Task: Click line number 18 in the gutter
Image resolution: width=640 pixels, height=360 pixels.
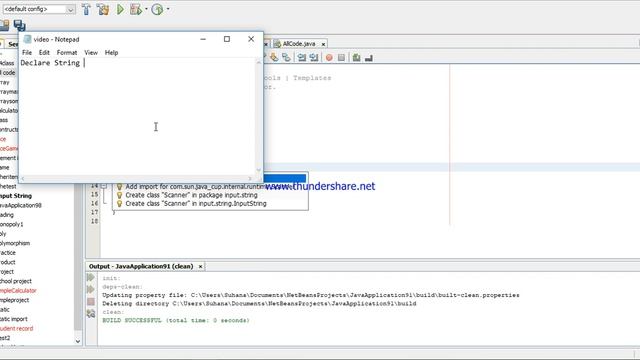Action: 94,221
